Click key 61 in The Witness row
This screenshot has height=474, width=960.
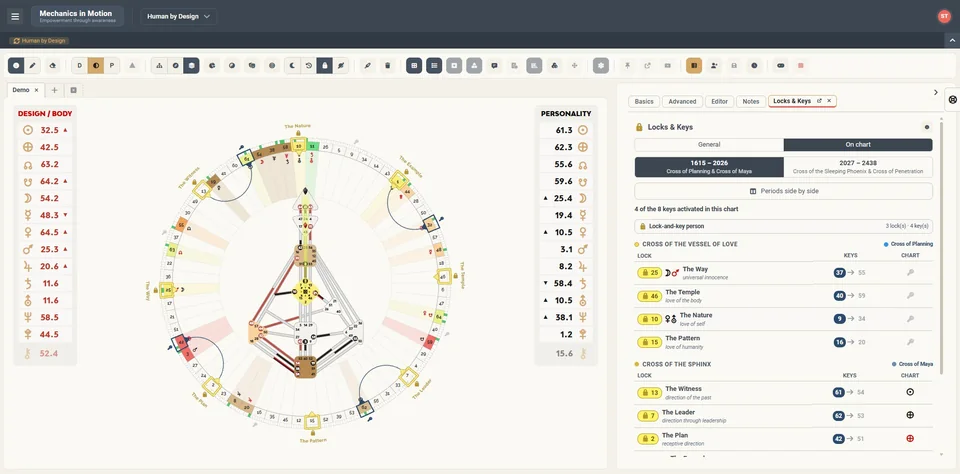tap(839, 393)
